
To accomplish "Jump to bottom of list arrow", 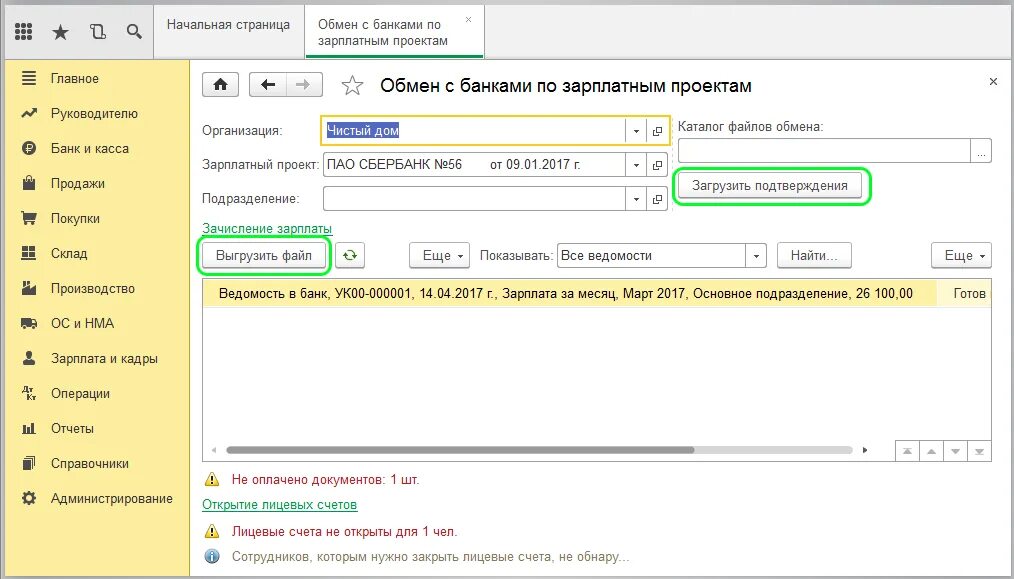I will point(979,451).
